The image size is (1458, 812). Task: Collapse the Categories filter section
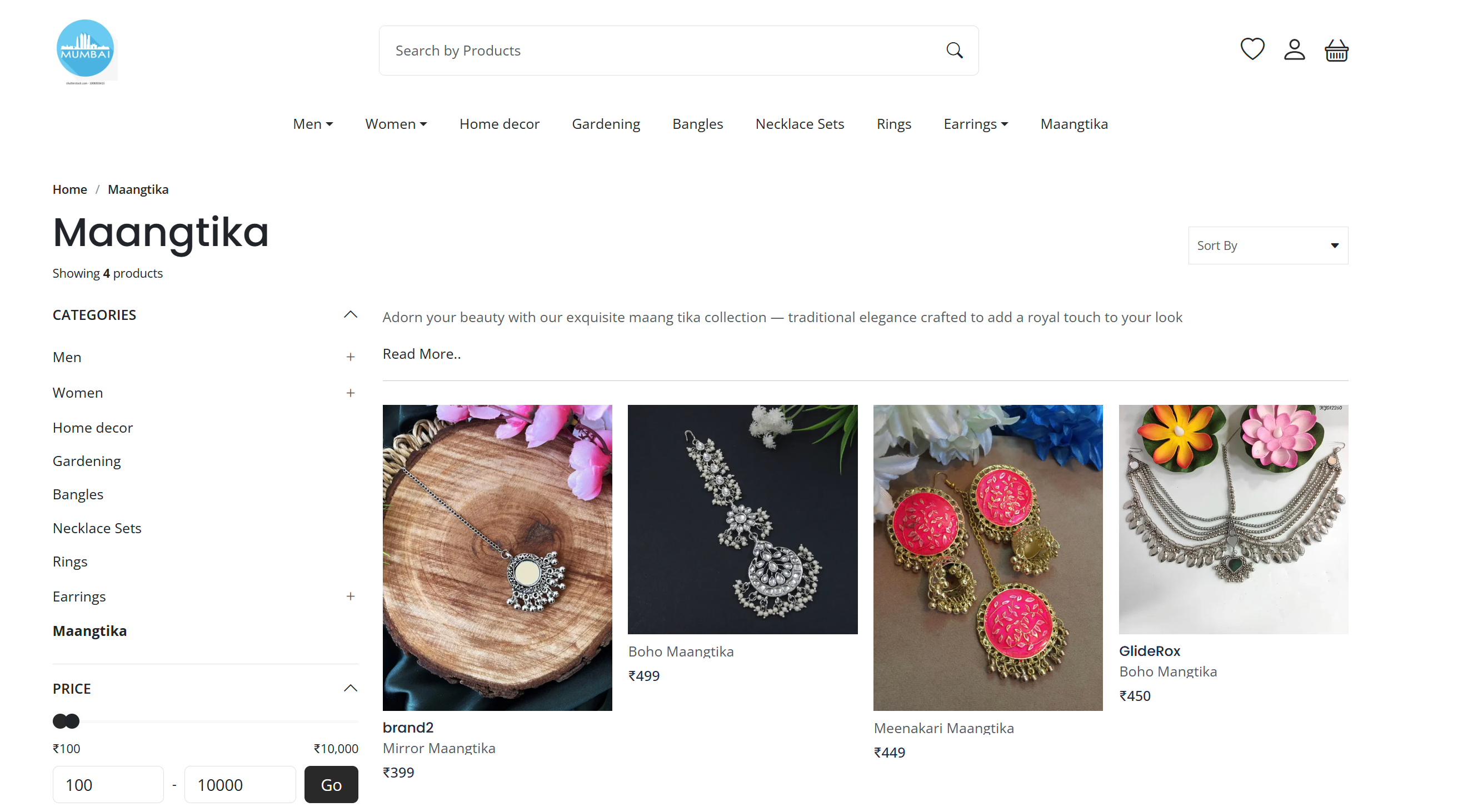[x=351, y=314]
